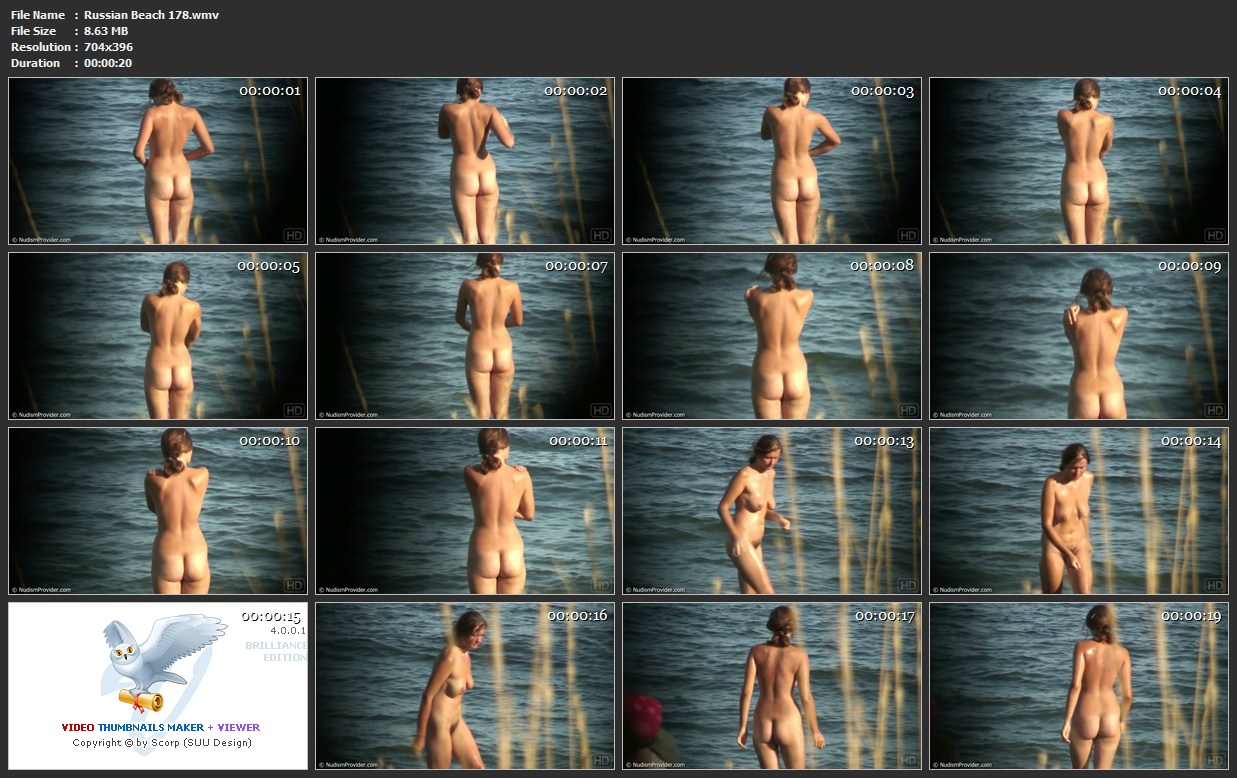This screenshot has width=1237, height=778.
Task: Click the 'Video Thumbnails Maker + Viewer' title text
Action: [x=160, y=727]
